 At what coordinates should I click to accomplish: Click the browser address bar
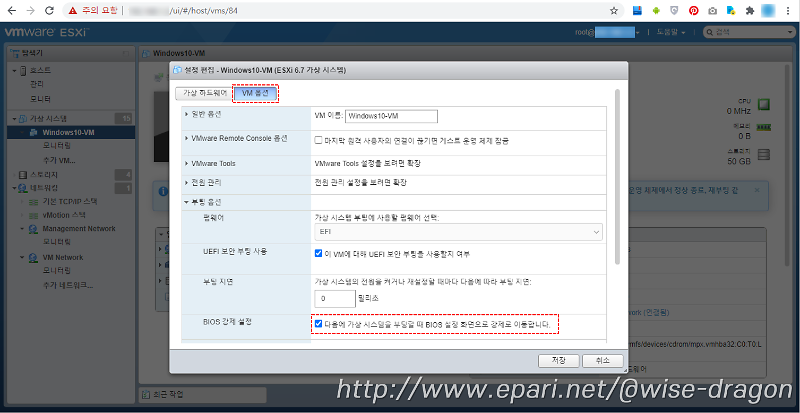[341, 10]
